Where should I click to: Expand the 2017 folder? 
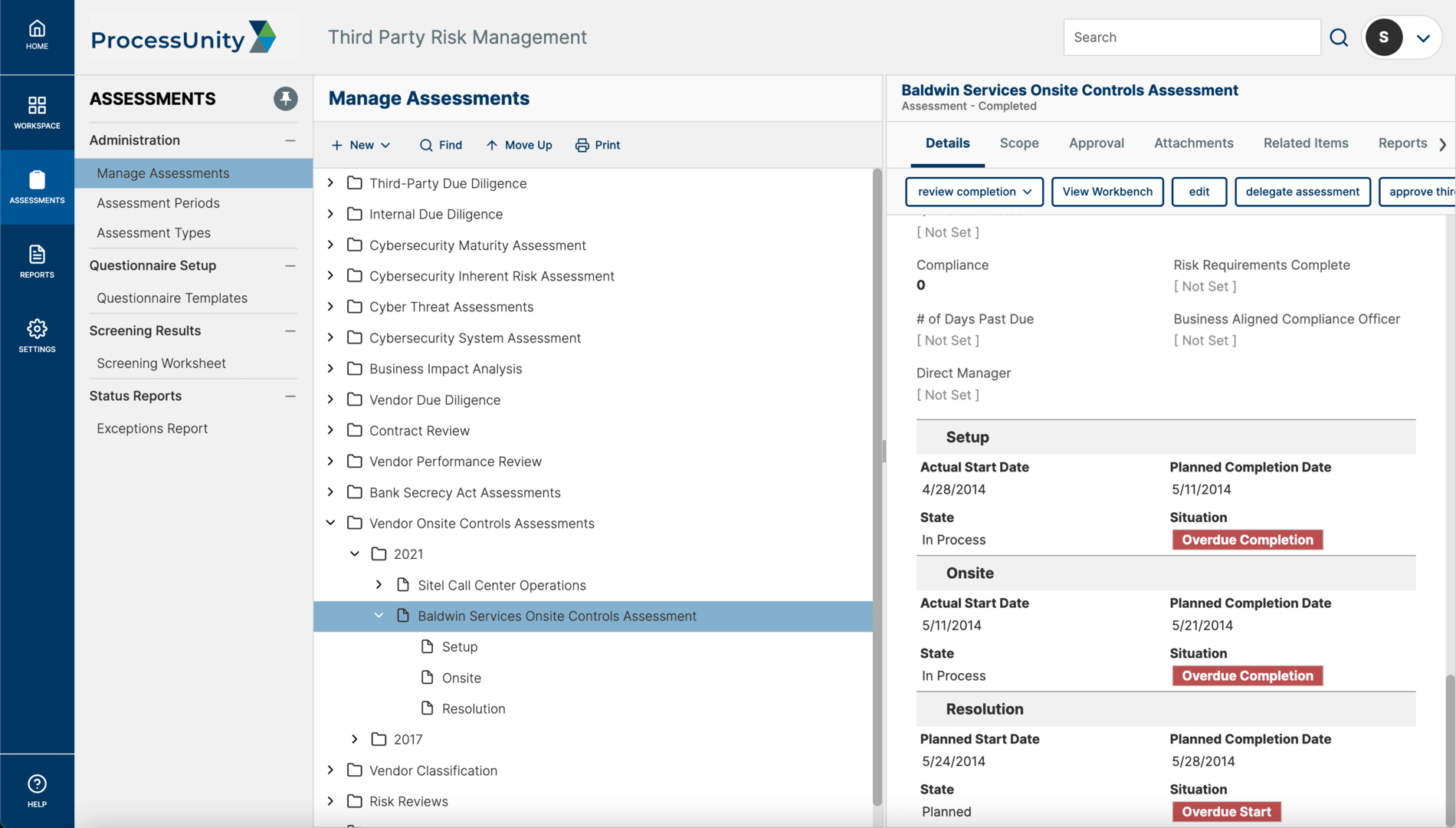coord(355,739)
